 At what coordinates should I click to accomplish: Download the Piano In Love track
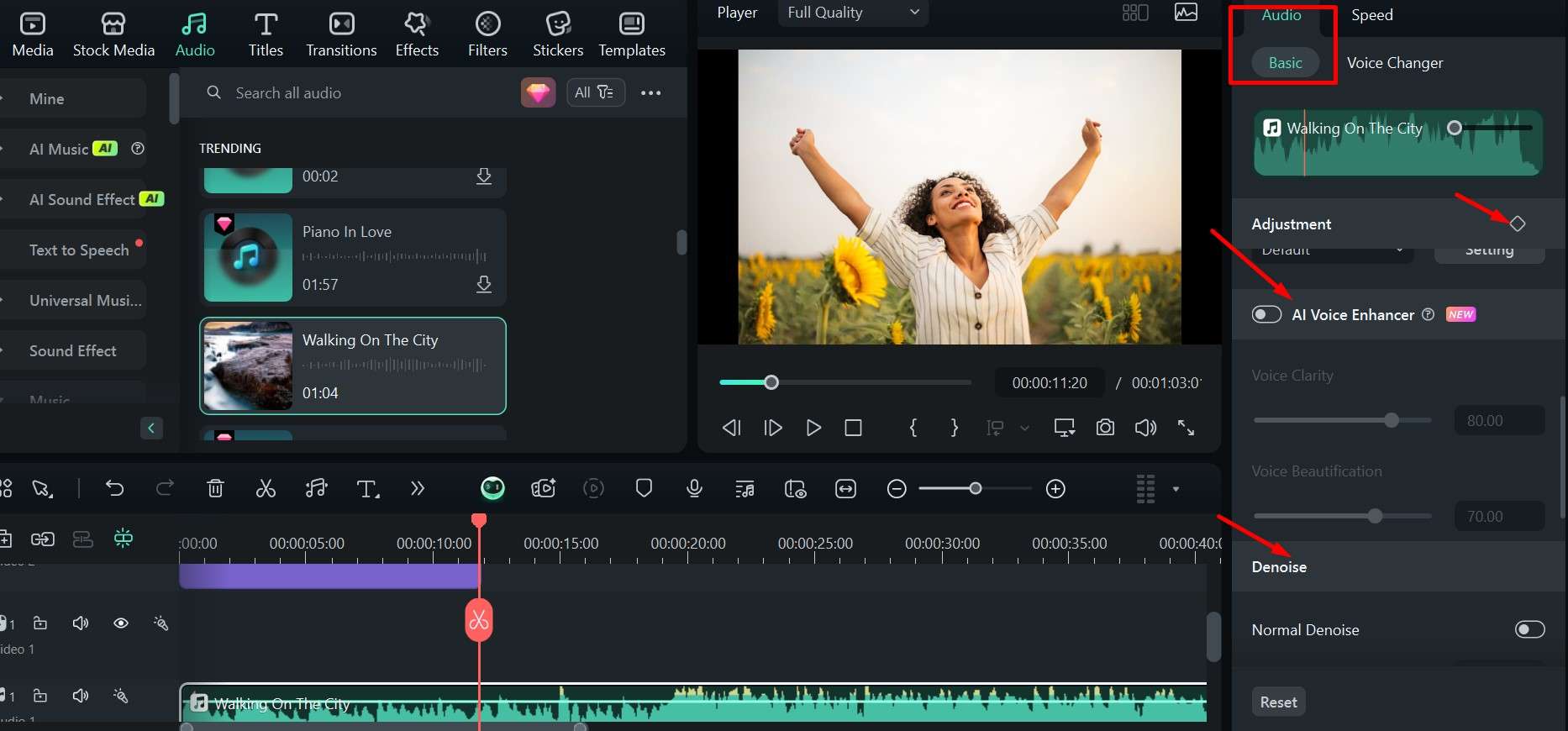[x=484, y=285]
